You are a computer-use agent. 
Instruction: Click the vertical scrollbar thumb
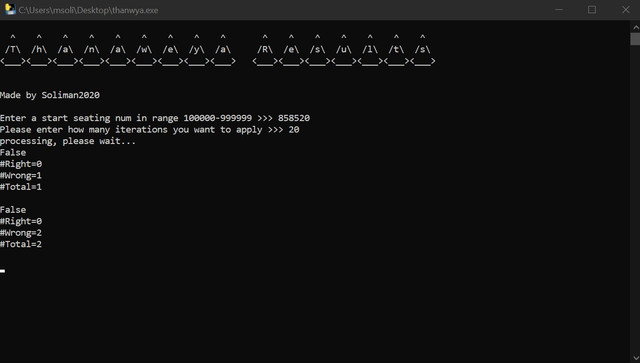(636, 39)
